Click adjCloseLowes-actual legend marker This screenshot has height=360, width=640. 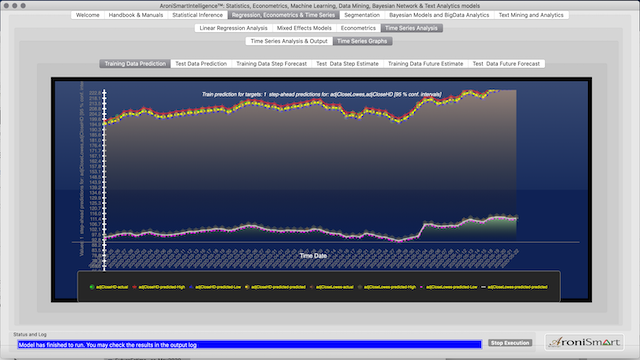point(312,287)
